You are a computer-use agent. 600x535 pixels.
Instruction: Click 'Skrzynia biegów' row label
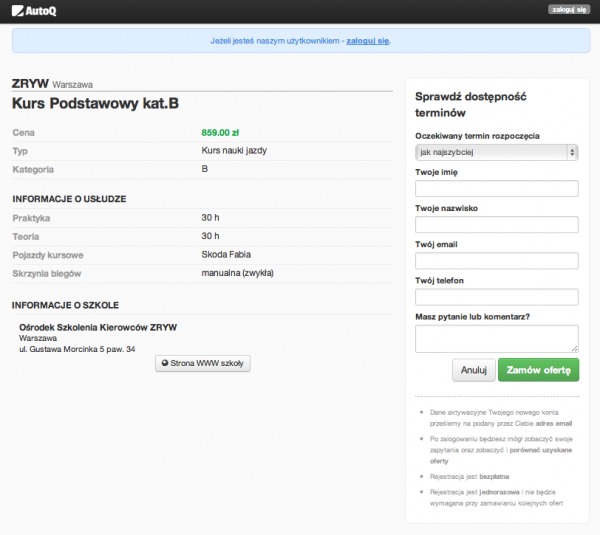click(x=47, y=274)
